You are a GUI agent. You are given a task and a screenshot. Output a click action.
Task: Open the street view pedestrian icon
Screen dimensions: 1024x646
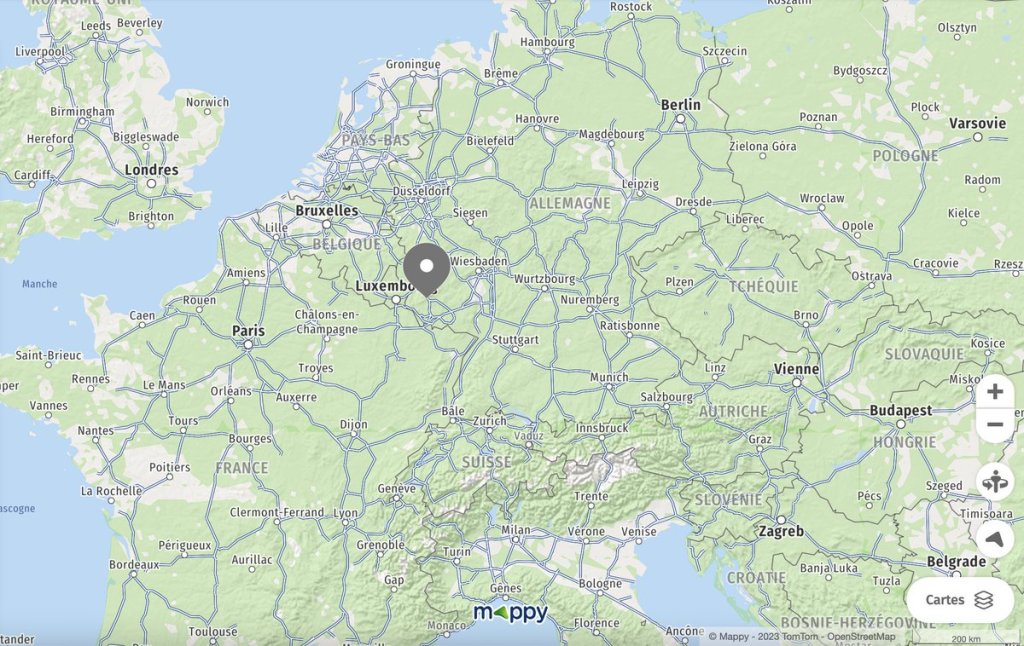click(995, 483)
